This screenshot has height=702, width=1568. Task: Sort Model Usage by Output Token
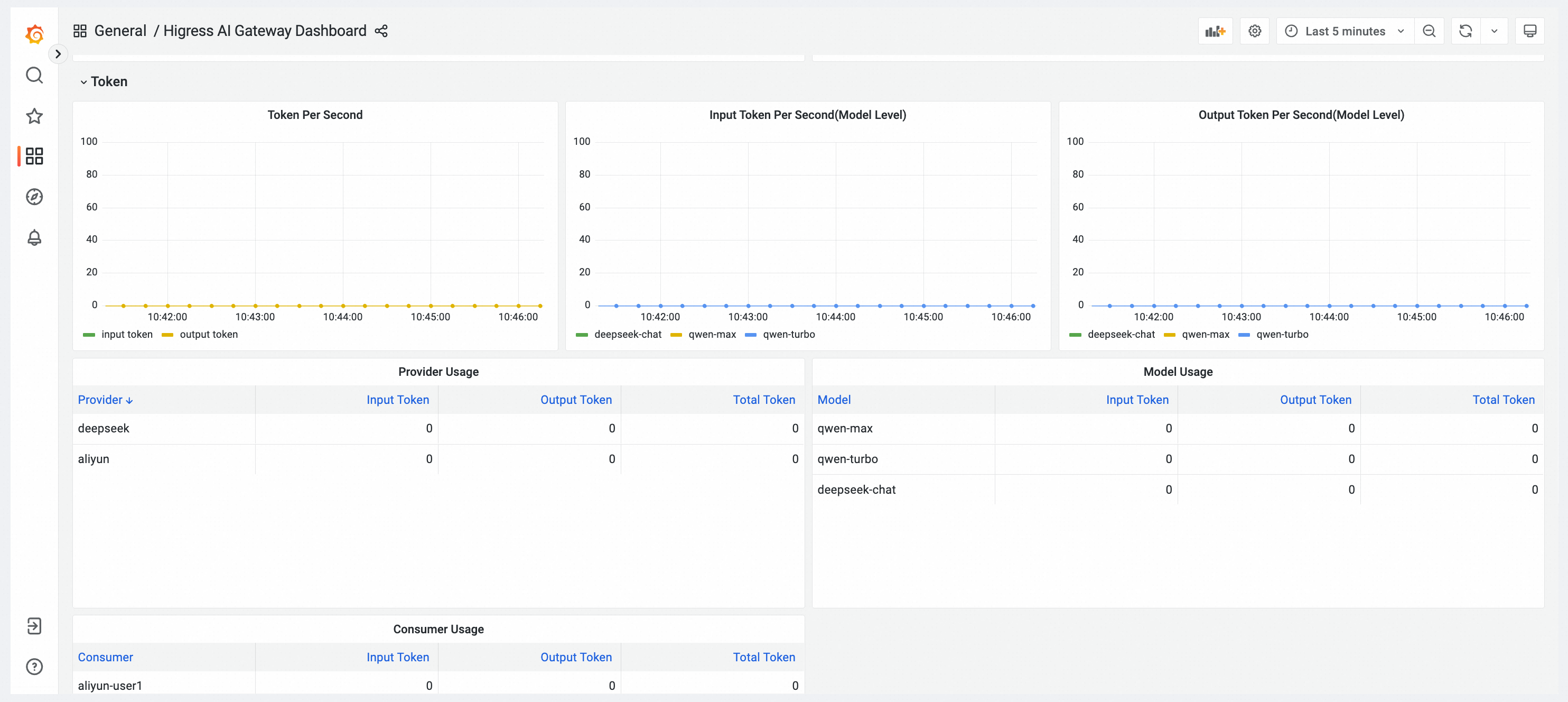(x=1315, y=400)
